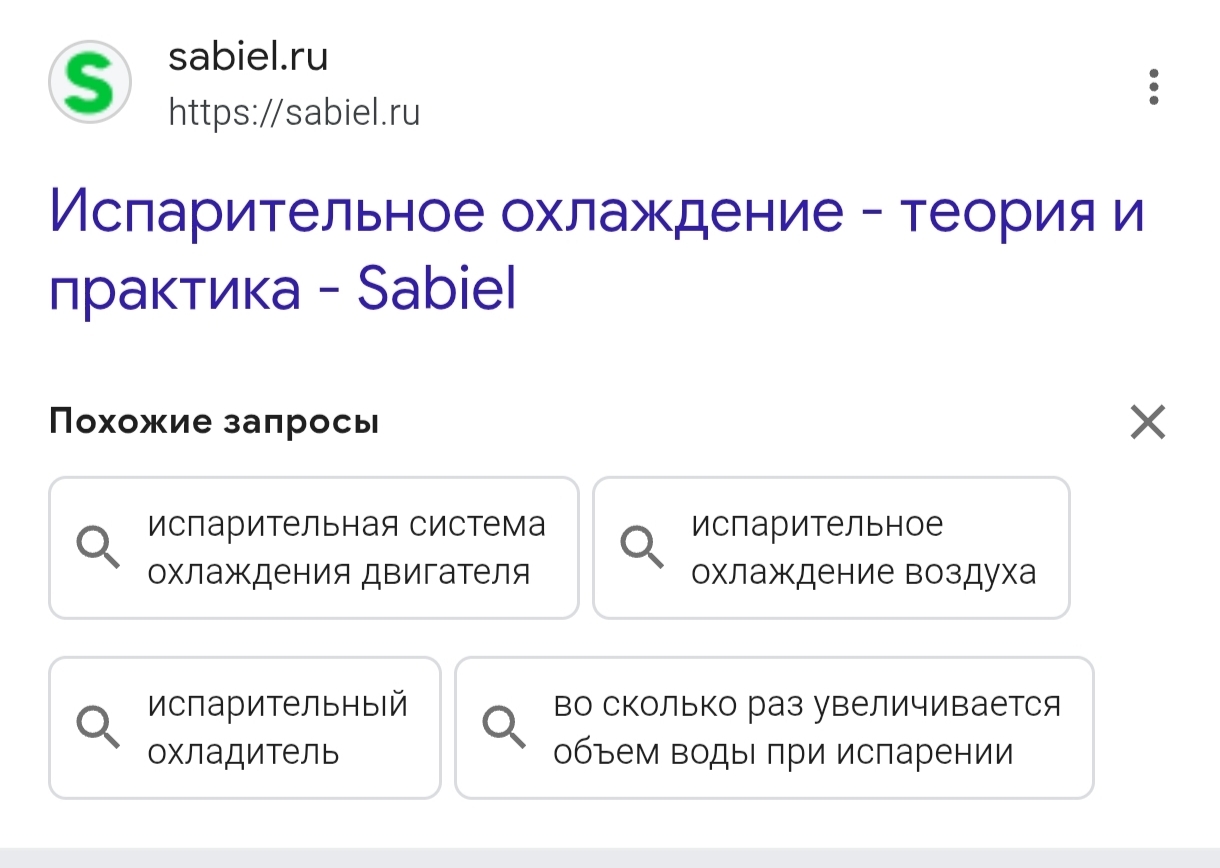The image size is (1220, 868).
Task: Click the magnifier icon beside во сколько раз увеличивается
Action: 504,727
